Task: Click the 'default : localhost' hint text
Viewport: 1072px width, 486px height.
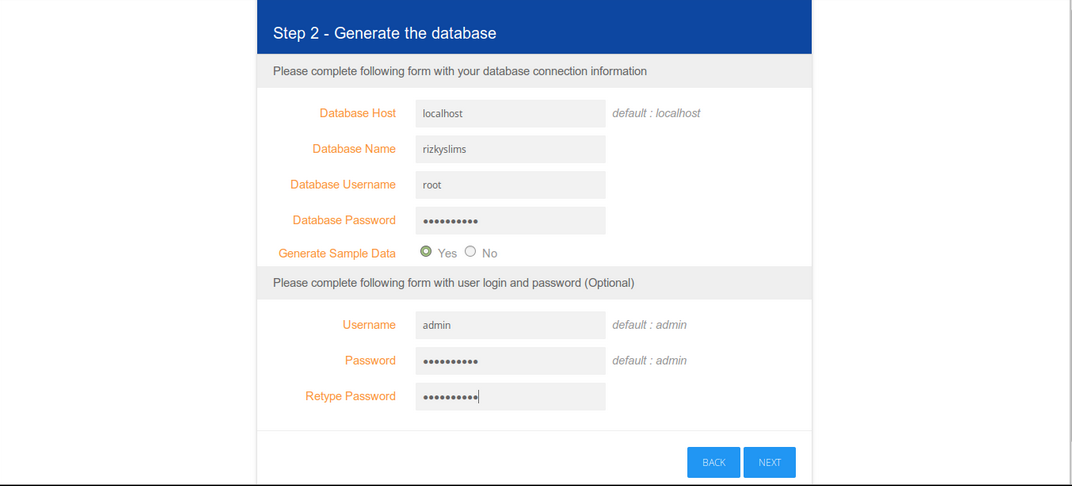Action: (x=656, y=114)
